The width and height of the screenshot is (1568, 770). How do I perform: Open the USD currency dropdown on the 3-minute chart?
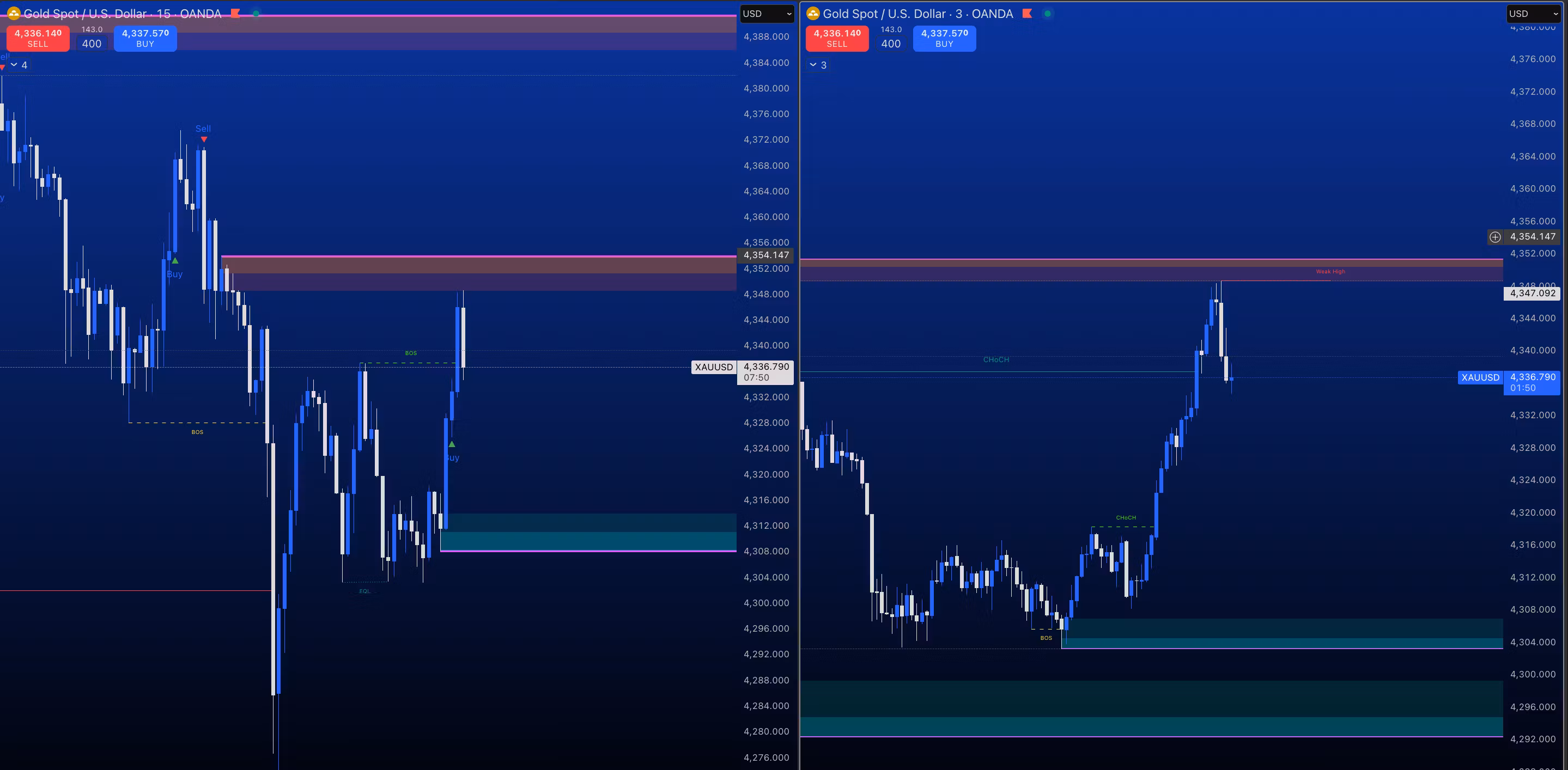point(1533,14)
